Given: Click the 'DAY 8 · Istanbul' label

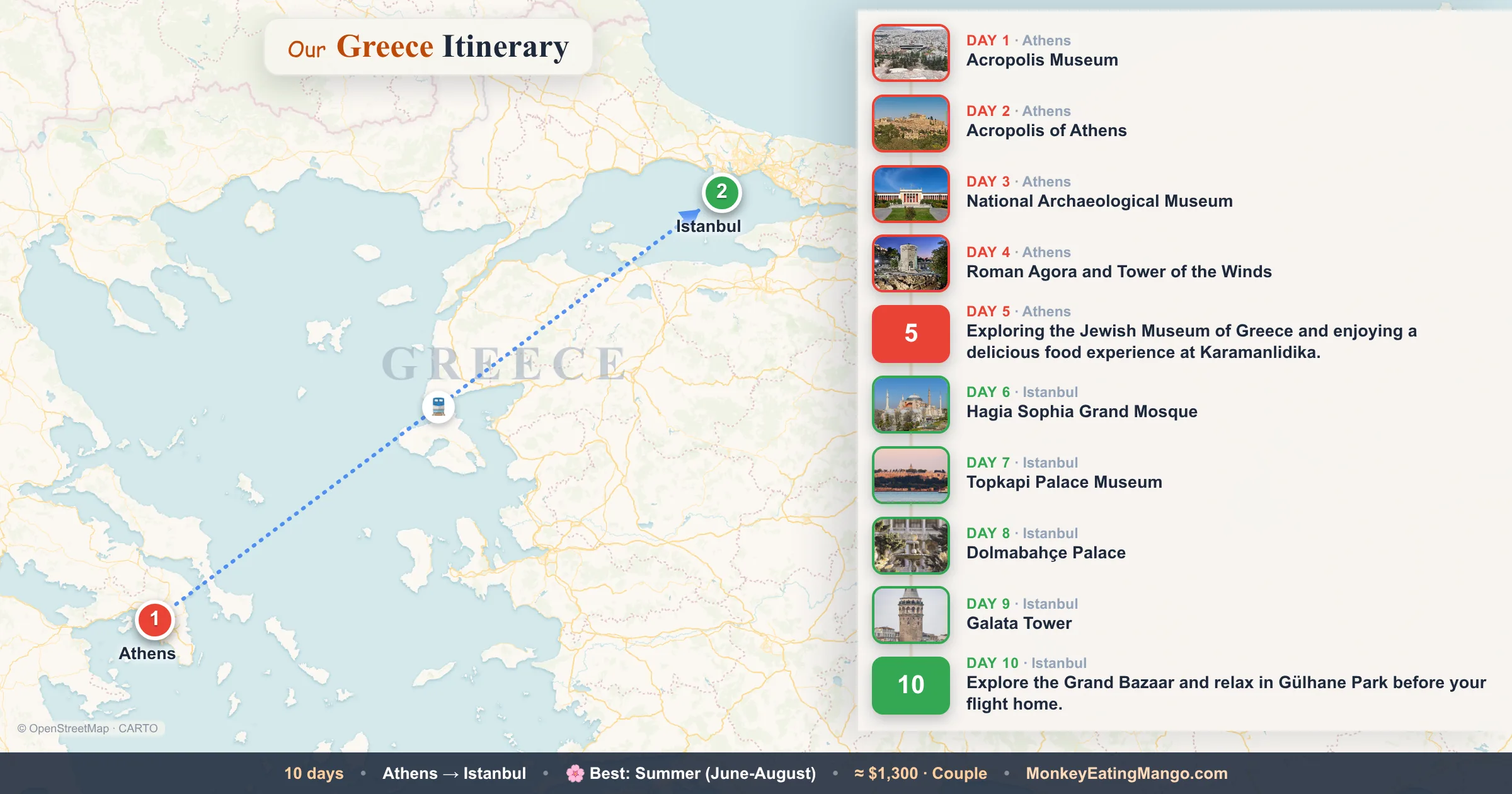Looking at the screenshot, I should (x=1022, y=533).
